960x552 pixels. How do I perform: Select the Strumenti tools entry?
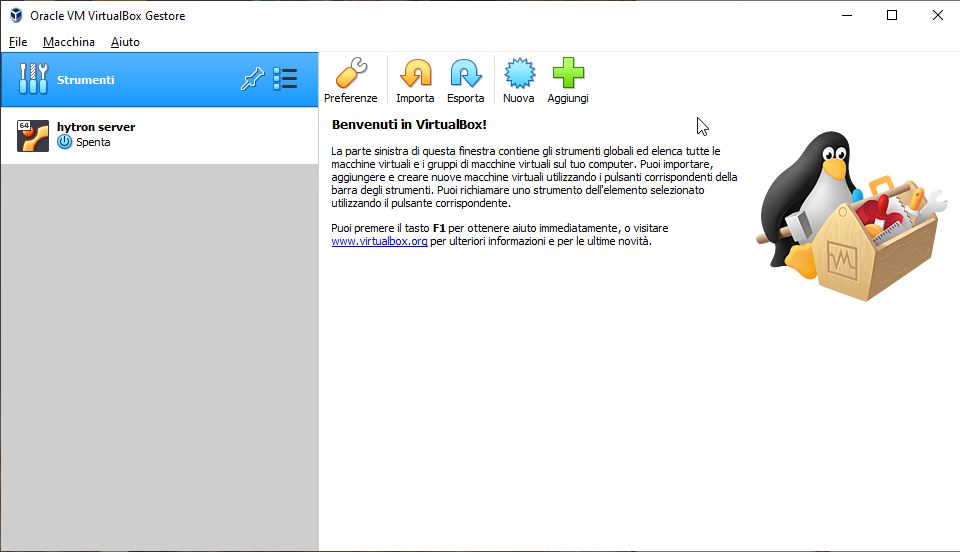point(160,80)
